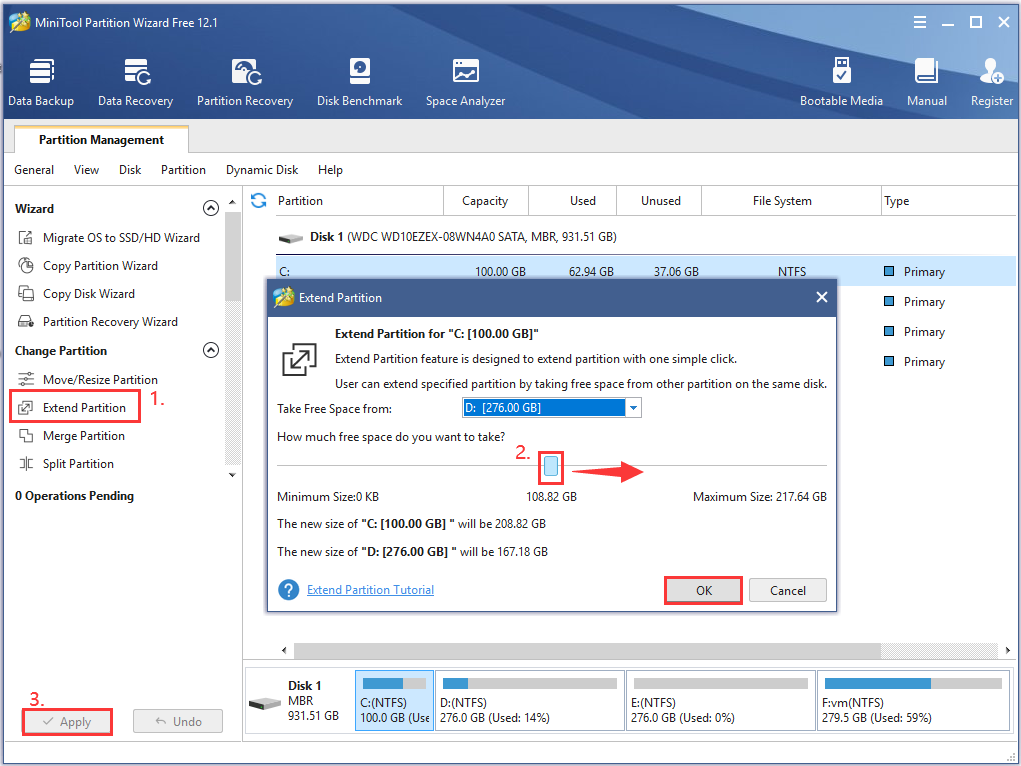This screenshot has height=766, width=1021.
Task: Open the Help menu
Action: pyautogui.click(x=330, y=170)
